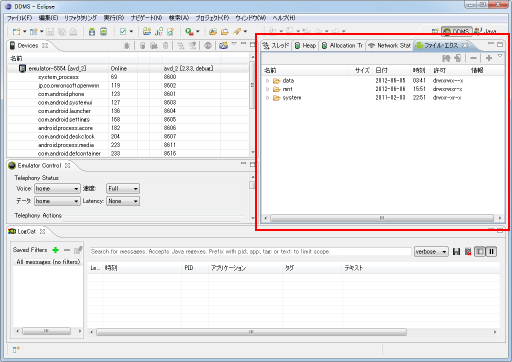Viewport: 512px width, 362px height.
Task: Toggle the saved filters view display button
Action: [x=480, y=252]
